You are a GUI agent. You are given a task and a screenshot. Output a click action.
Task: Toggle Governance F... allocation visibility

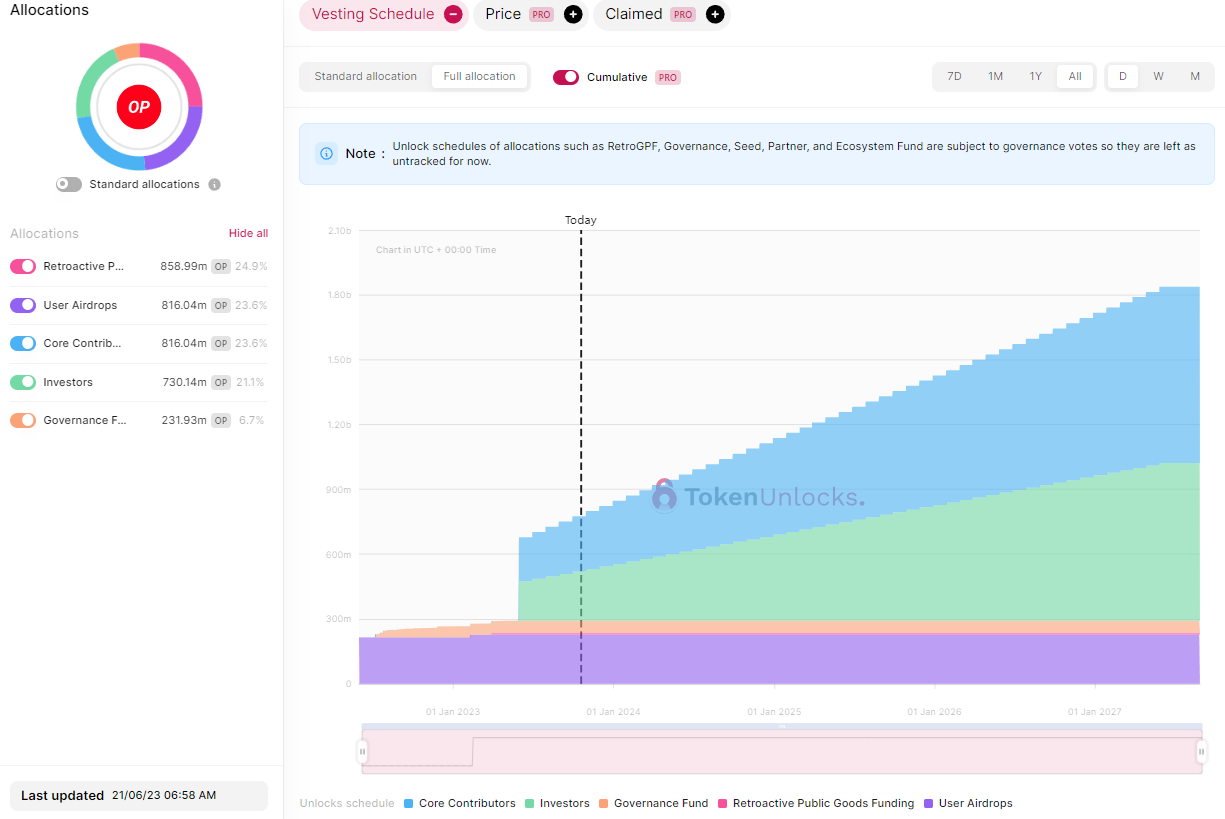tap(23, 420)
